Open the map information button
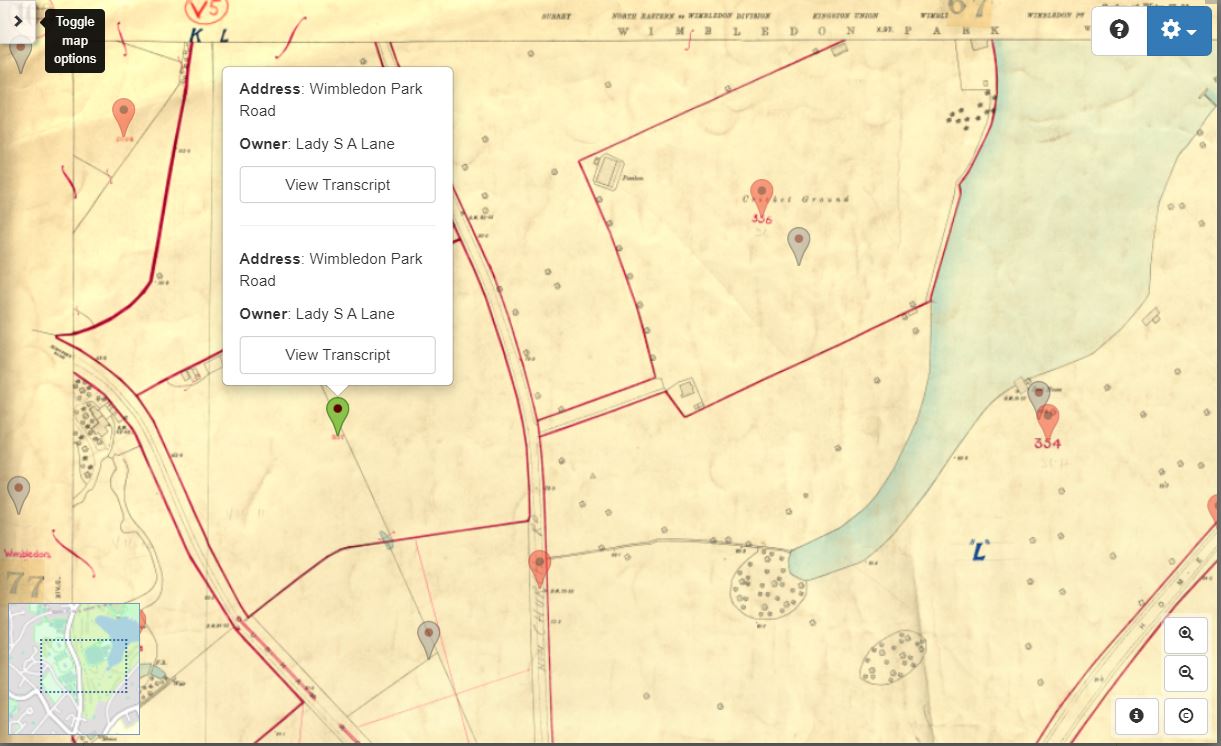The image size is (1221, 746). (x=1136, y=715)
